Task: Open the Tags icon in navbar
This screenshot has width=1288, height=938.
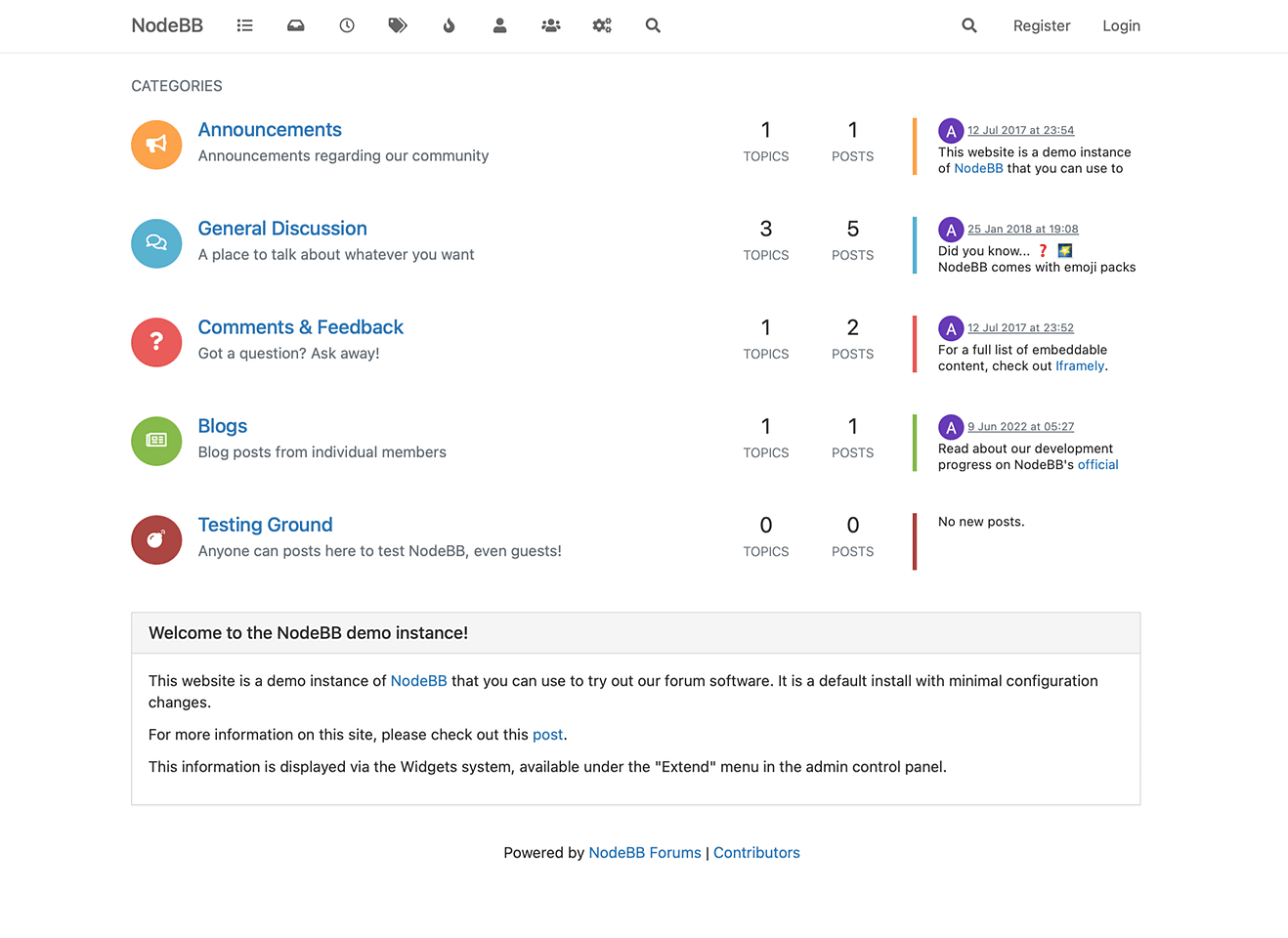Action: point(398,25)
